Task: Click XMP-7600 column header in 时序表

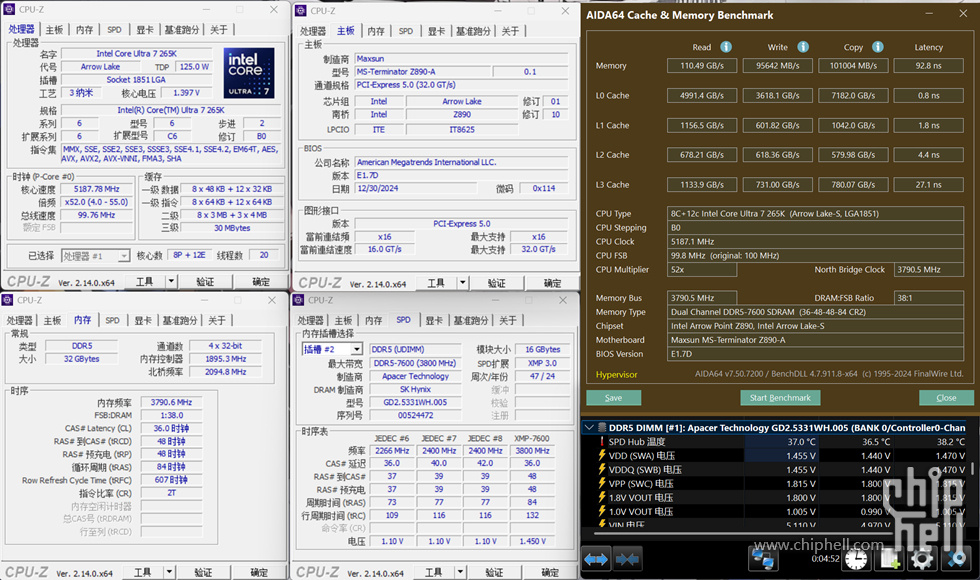Action: coord(532,438)
